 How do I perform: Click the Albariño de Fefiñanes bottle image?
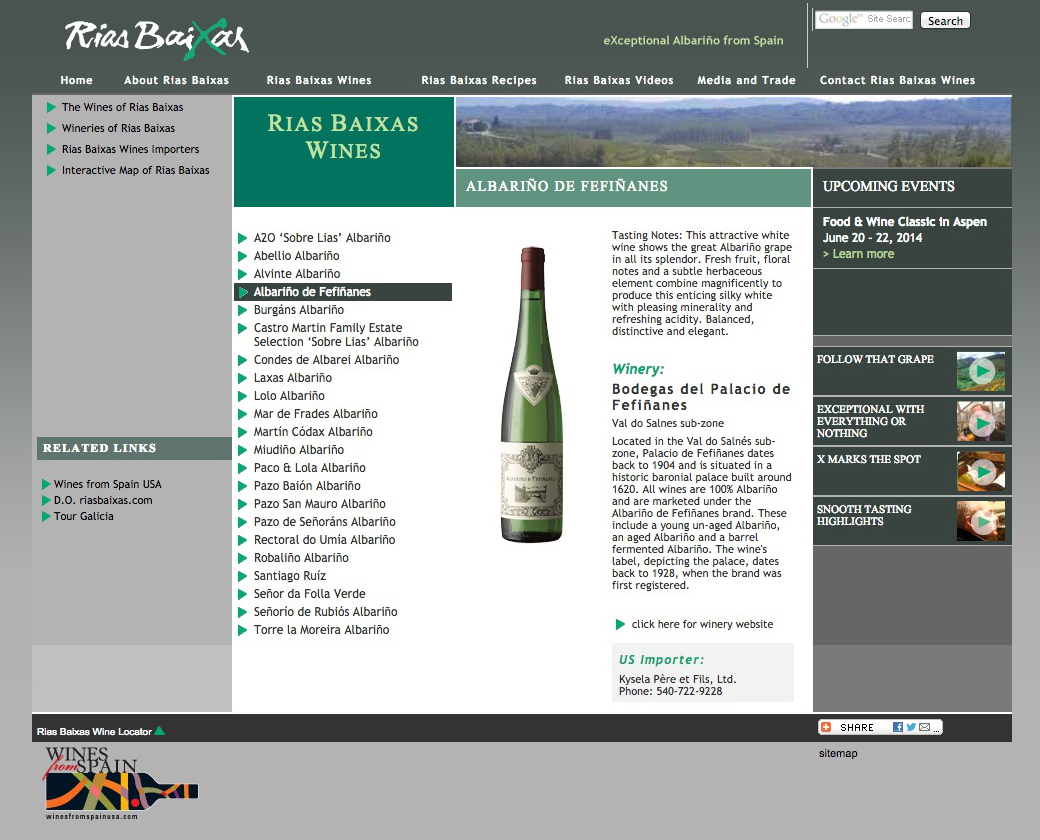532,395
